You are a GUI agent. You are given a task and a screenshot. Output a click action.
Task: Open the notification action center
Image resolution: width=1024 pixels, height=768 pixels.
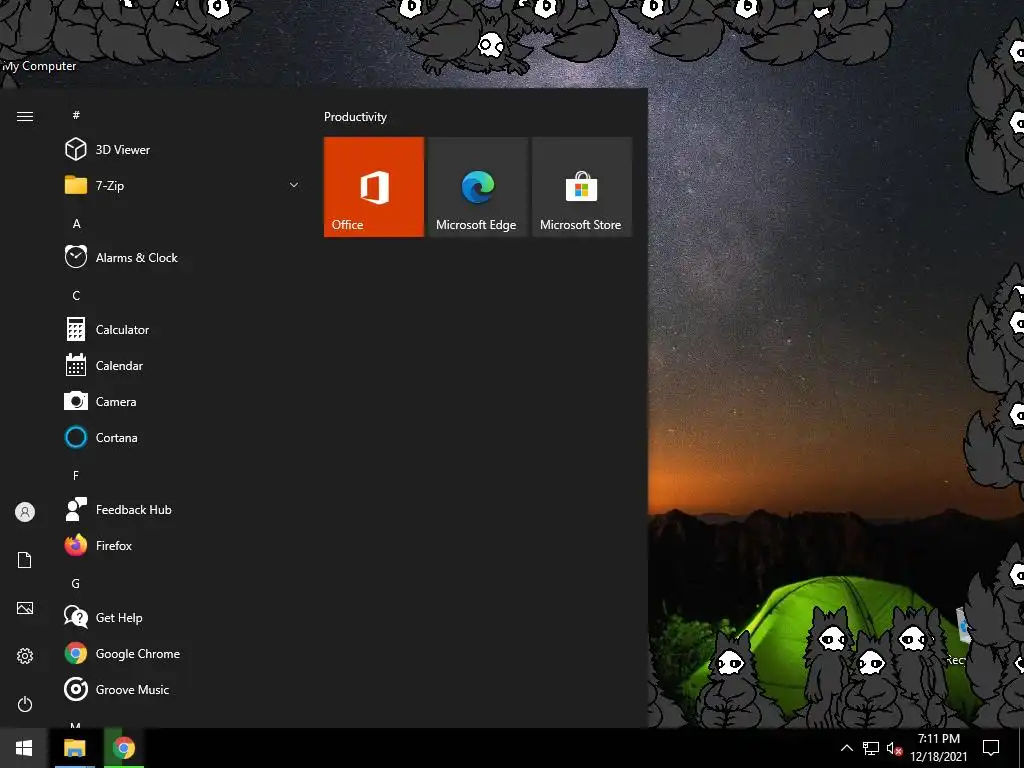pos(991,748)
